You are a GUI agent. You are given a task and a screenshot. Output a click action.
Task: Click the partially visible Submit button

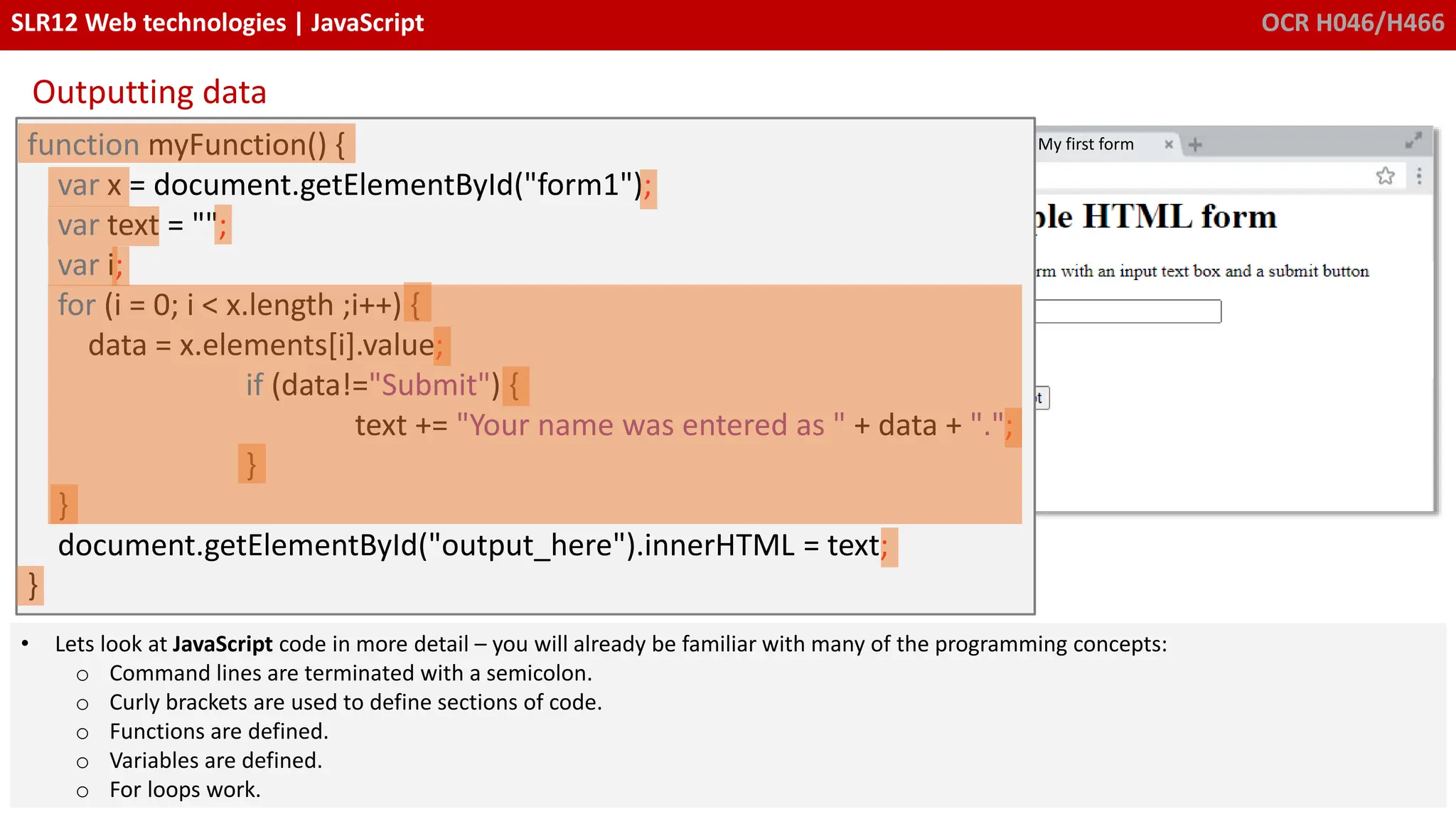click(1042, 398)
